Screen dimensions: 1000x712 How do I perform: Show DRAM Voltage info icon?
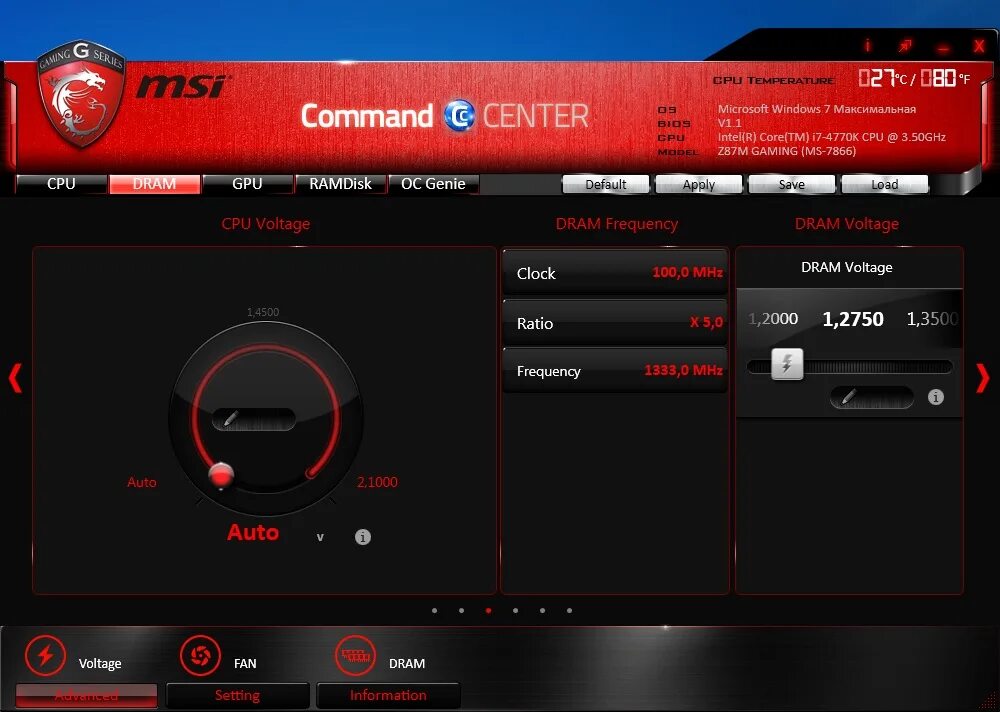pyautogui.click(x=936, y=397)
